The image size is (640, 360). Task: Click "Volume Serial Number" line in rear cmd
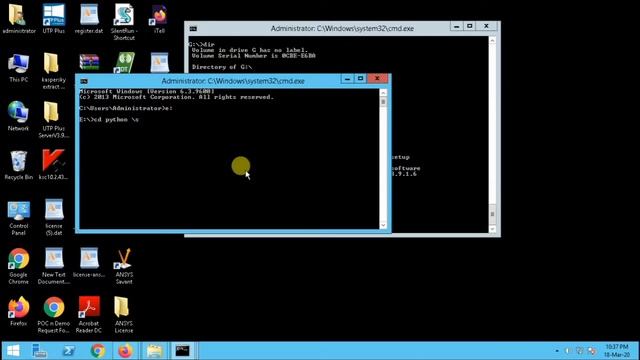(x=253, y=56)
